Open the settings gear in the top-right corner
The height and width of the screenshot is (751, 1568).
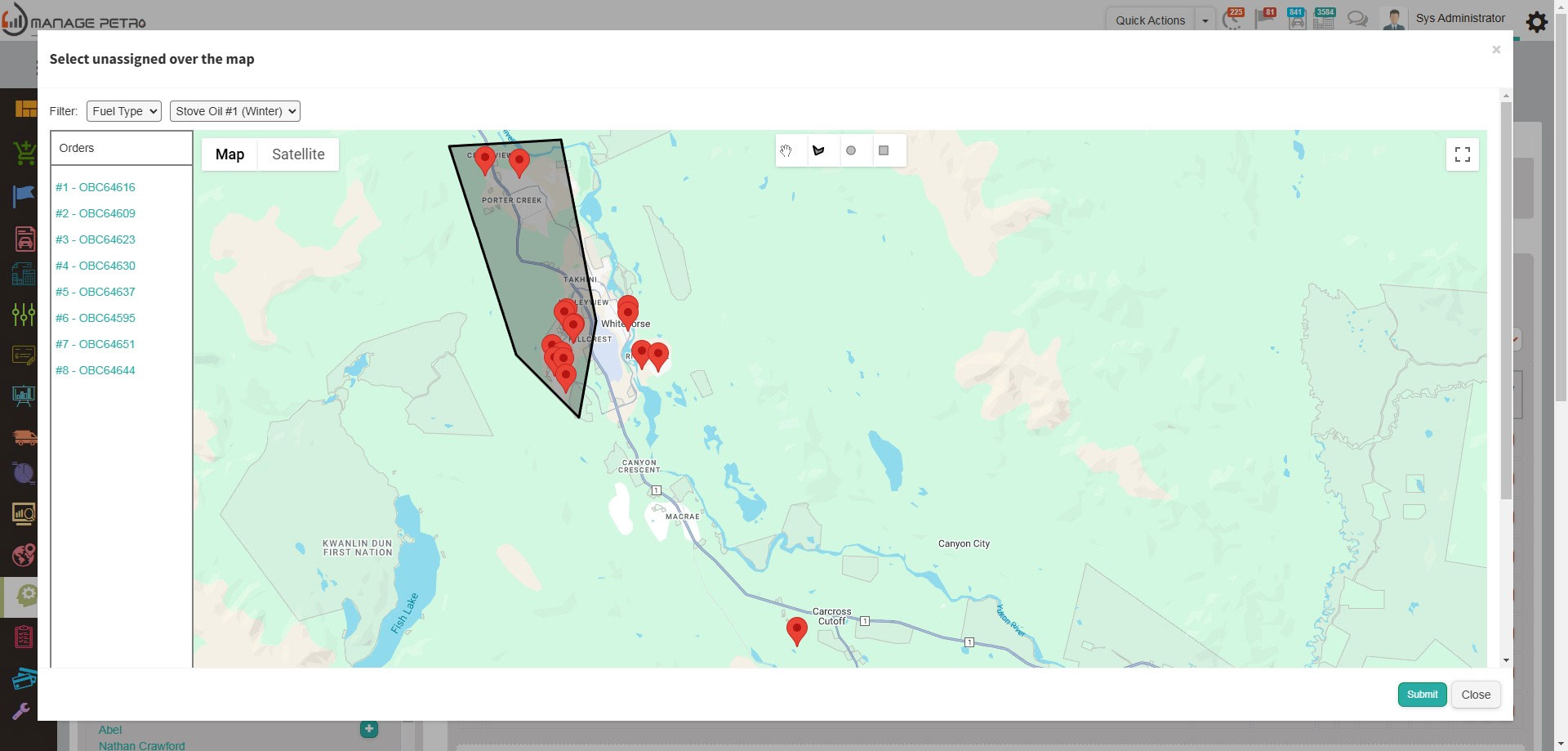click(1537, 22)
